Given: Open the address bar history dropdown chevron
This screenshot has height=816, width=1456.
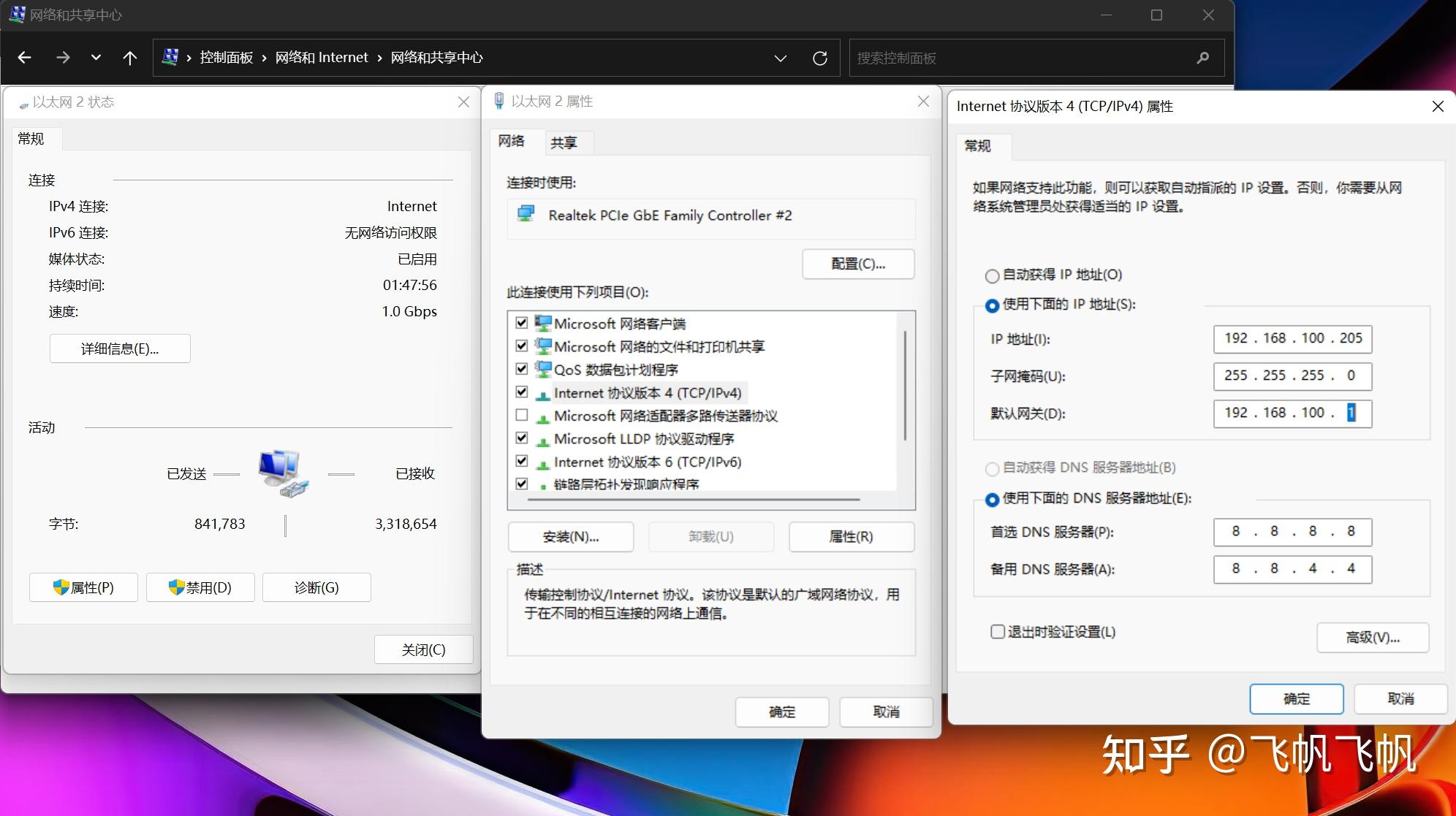Looking at the screenshot, I should pos(779,58).
